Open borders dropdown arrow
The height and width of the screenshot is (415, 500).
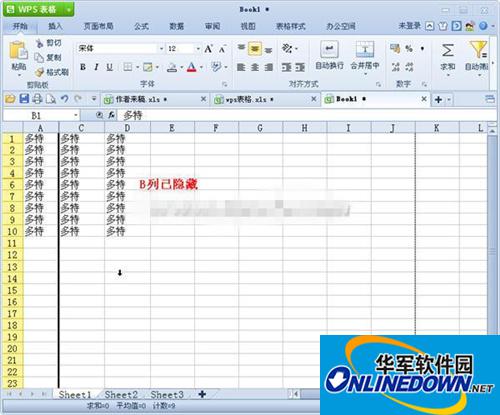pos(138,68)
